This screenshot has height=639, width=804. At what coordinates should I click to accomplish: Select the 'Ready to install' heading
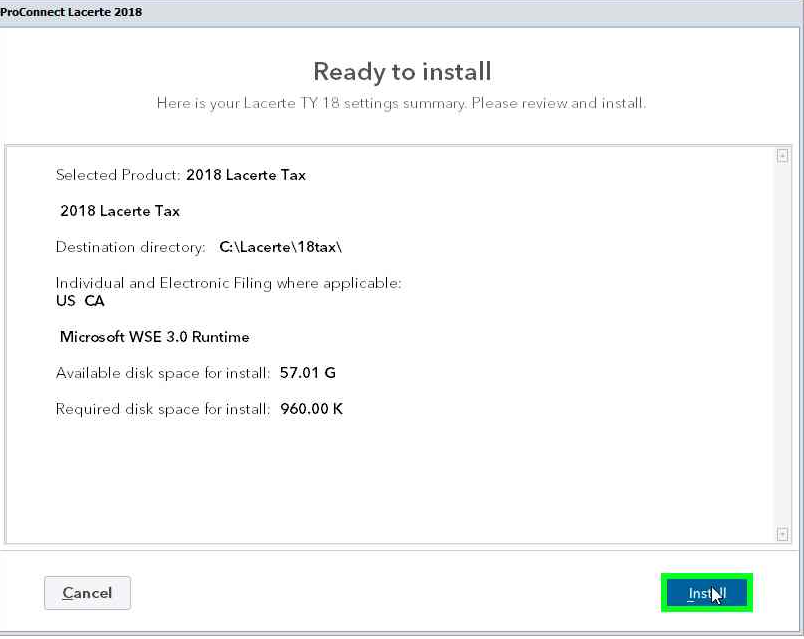[402, 71]
